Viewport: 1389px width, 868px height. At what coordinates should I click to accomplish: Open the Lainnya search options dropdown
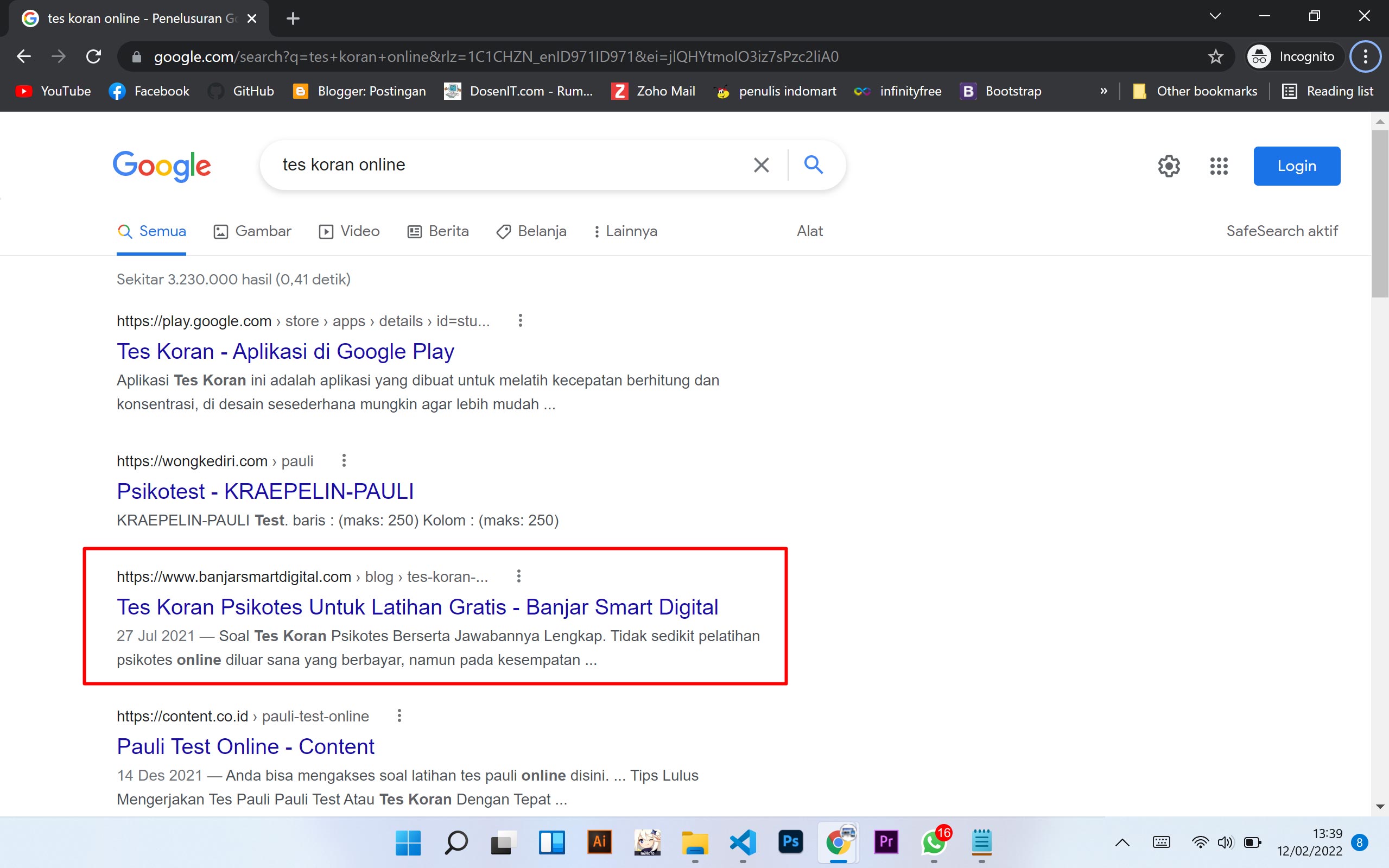click(x=625, y=231)
